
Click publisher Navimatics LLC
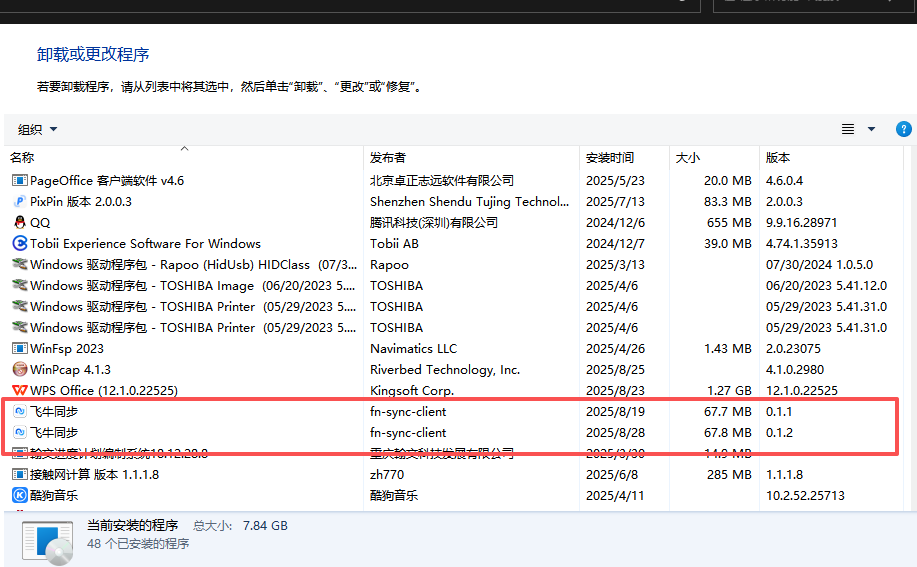pos(413,349)
